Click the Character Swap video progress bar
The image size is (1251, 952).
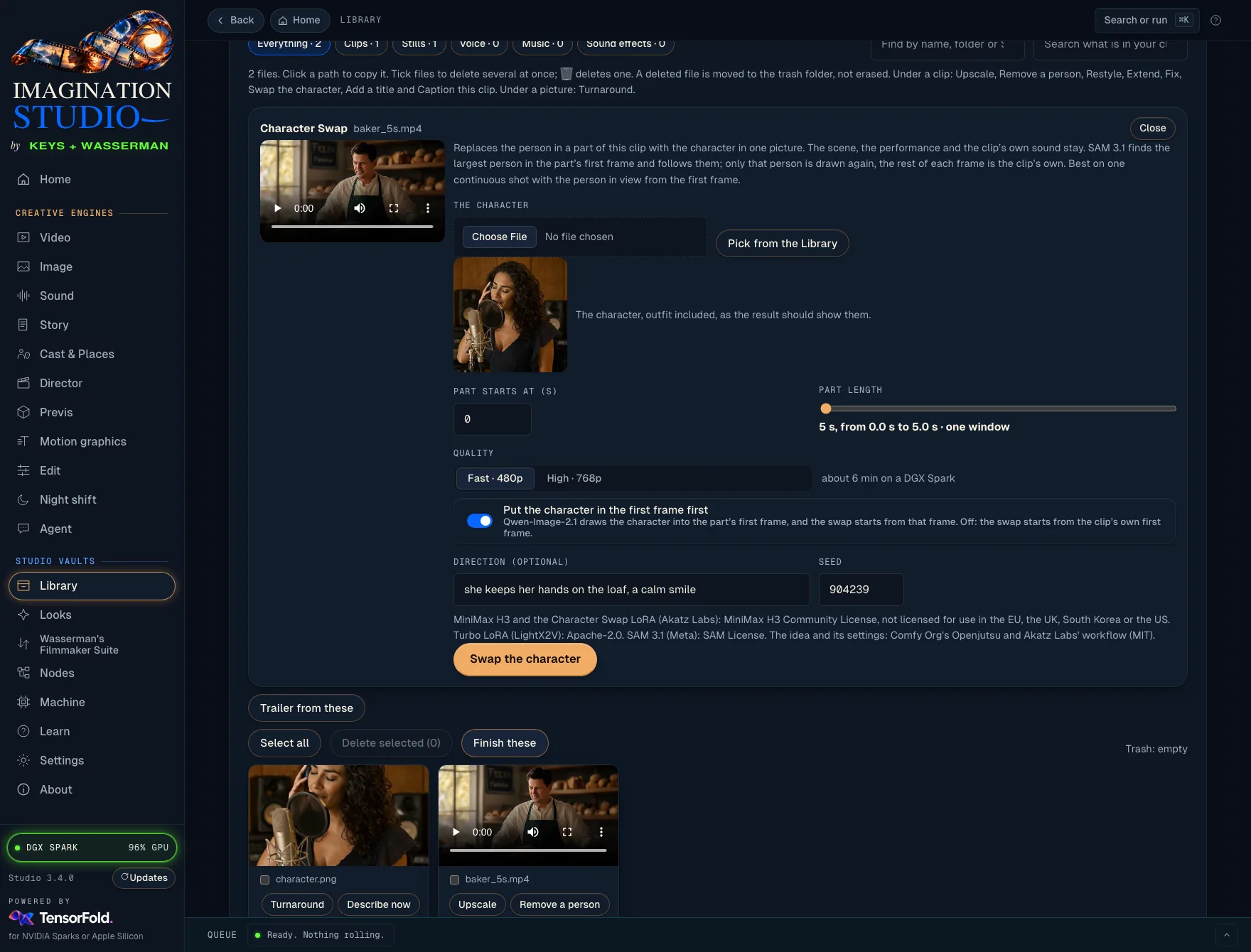pos(353,227)
